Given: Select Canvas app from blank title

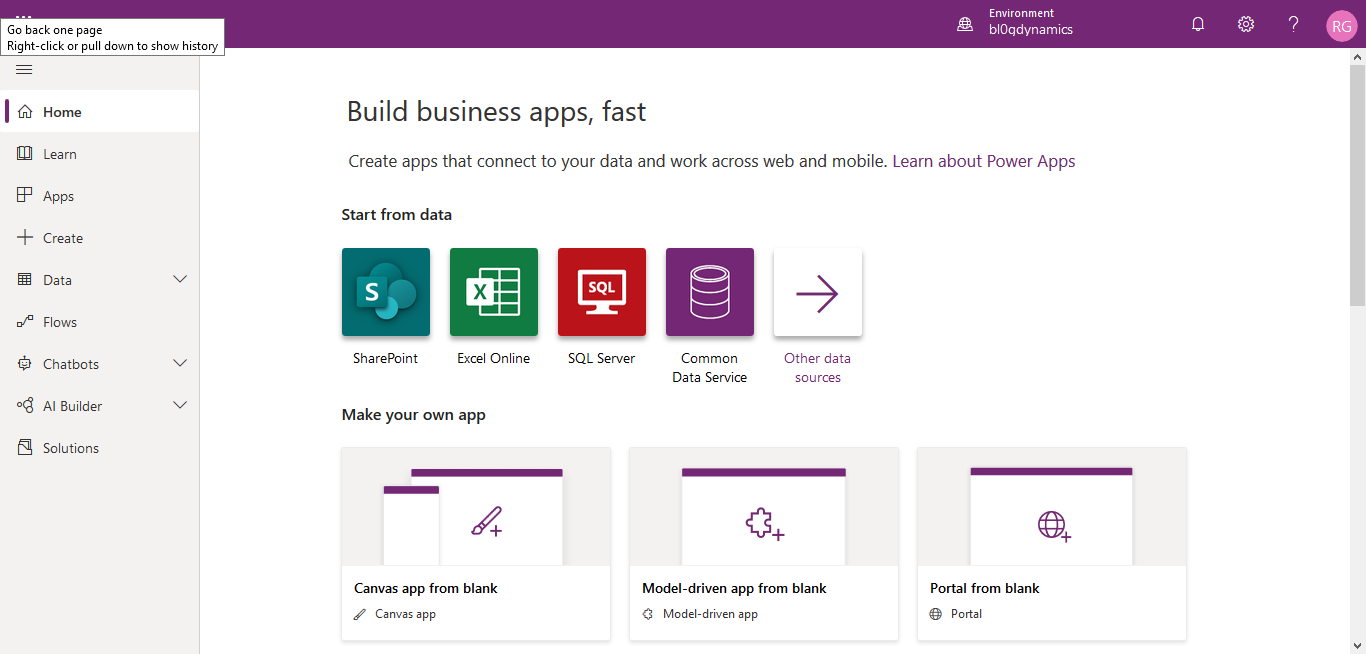Looking at the screenshot, I should tap(426, 588).
